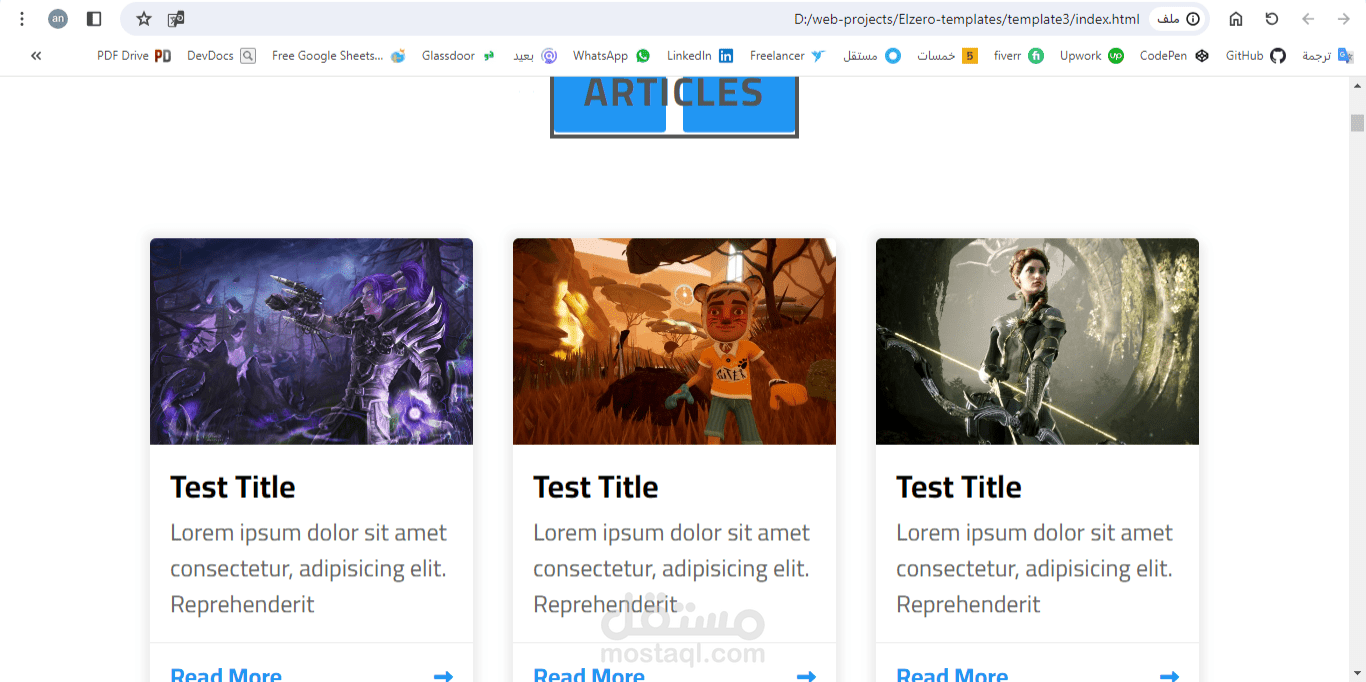Viewport: 1366px width, 682px height.
Task: Click the browser forward arrow
Action: [1343, 19]
